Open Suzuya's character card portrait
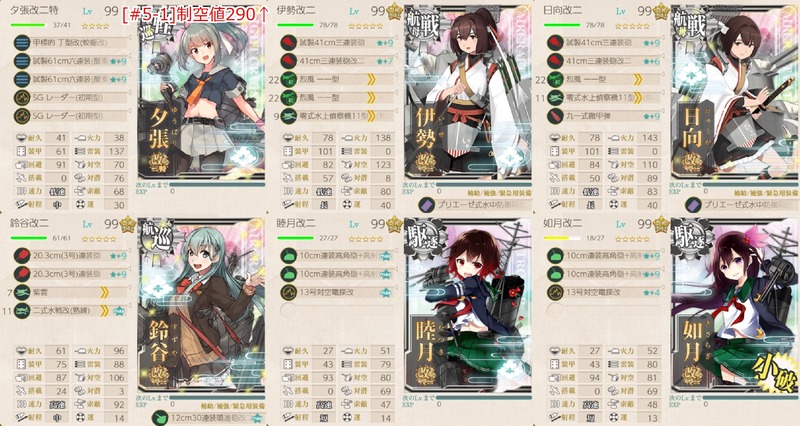Screen dimensions: 800x426 [x=201, y=306]
